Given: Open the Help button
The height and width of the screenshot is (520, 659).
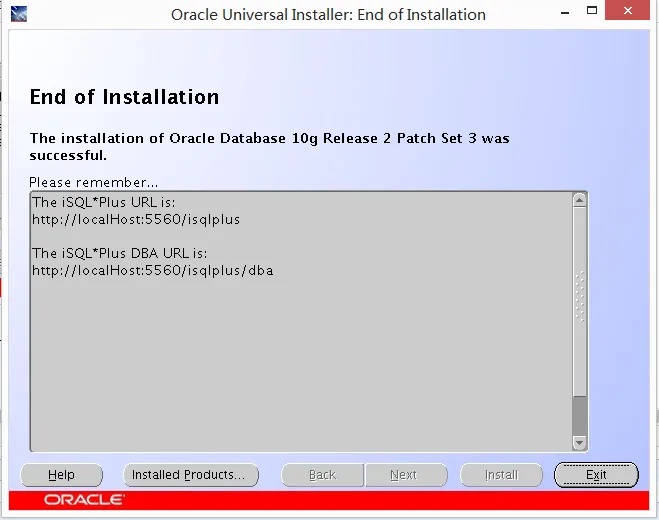Looking at the screenshot, I should click(61, 475).
